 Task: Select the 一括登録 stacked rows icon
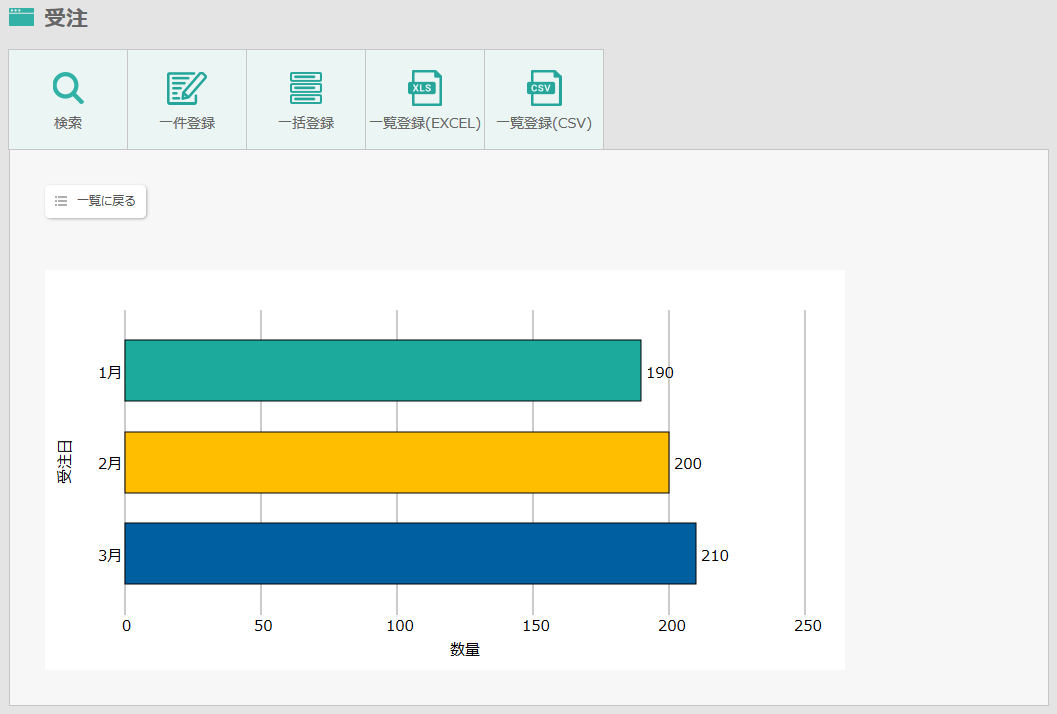coord(306,88)
